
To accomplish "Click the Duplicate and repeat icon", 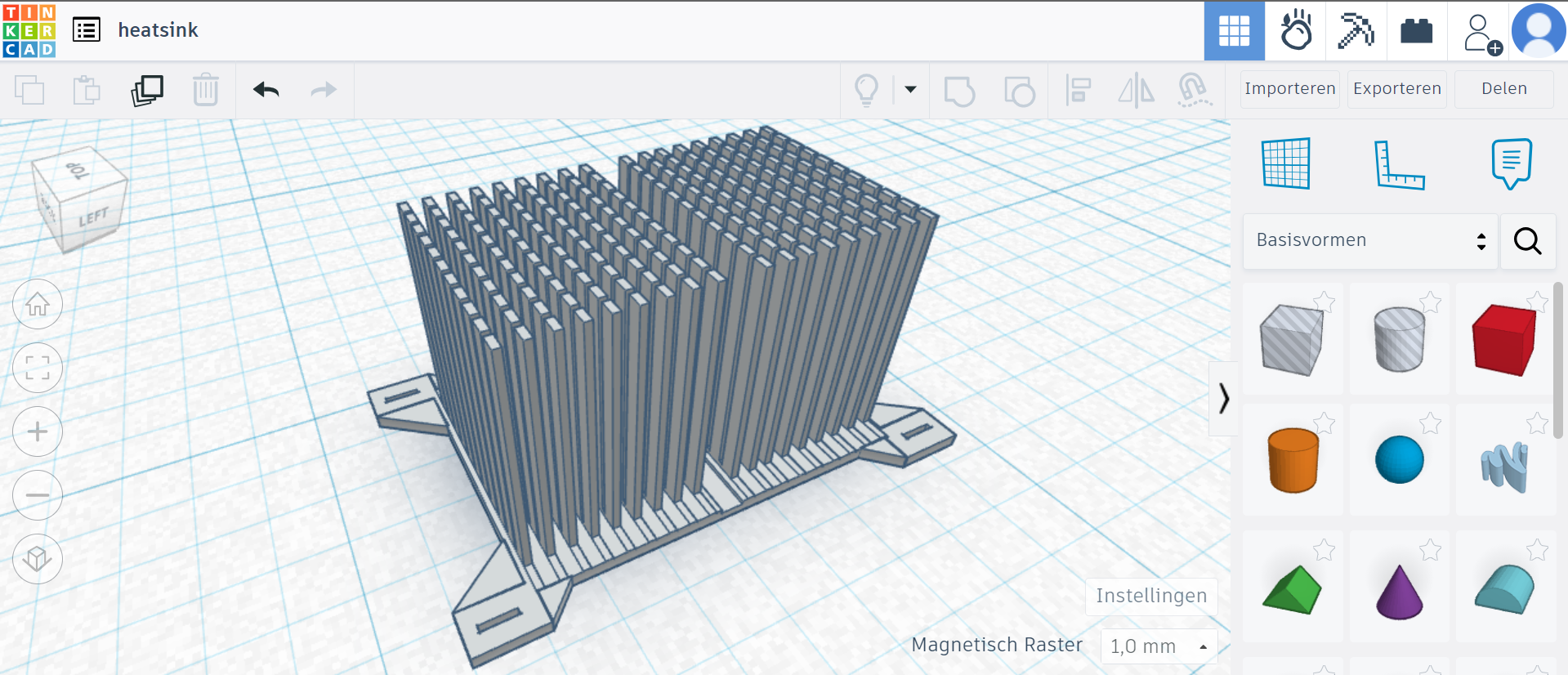I will point(147,90).
